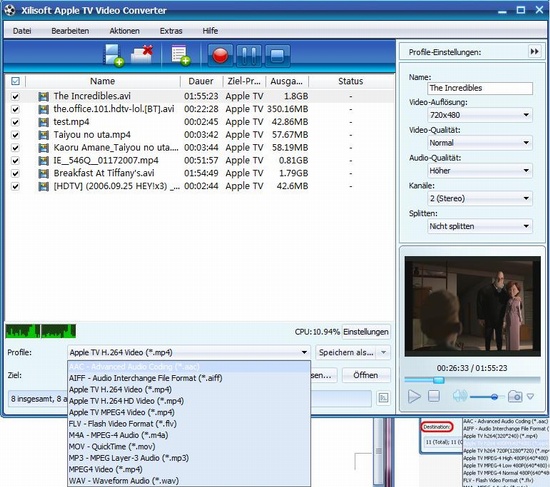Screen dimensions: 550x487
Task: Select AIFF - Audio Interchange File Format profile
Action: click(x=189, y=378)
